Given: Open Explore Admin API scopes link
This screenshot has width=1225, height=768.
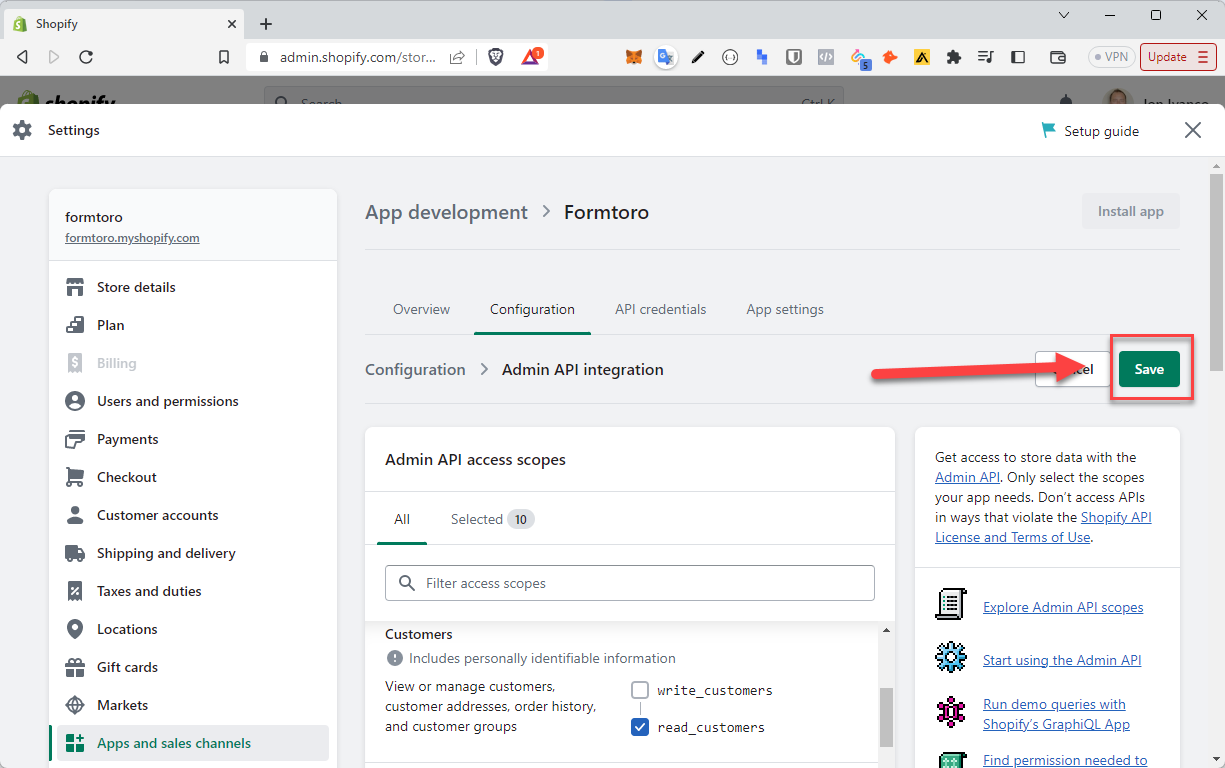Looking at the screenshot, I should tap(1063, 607).
